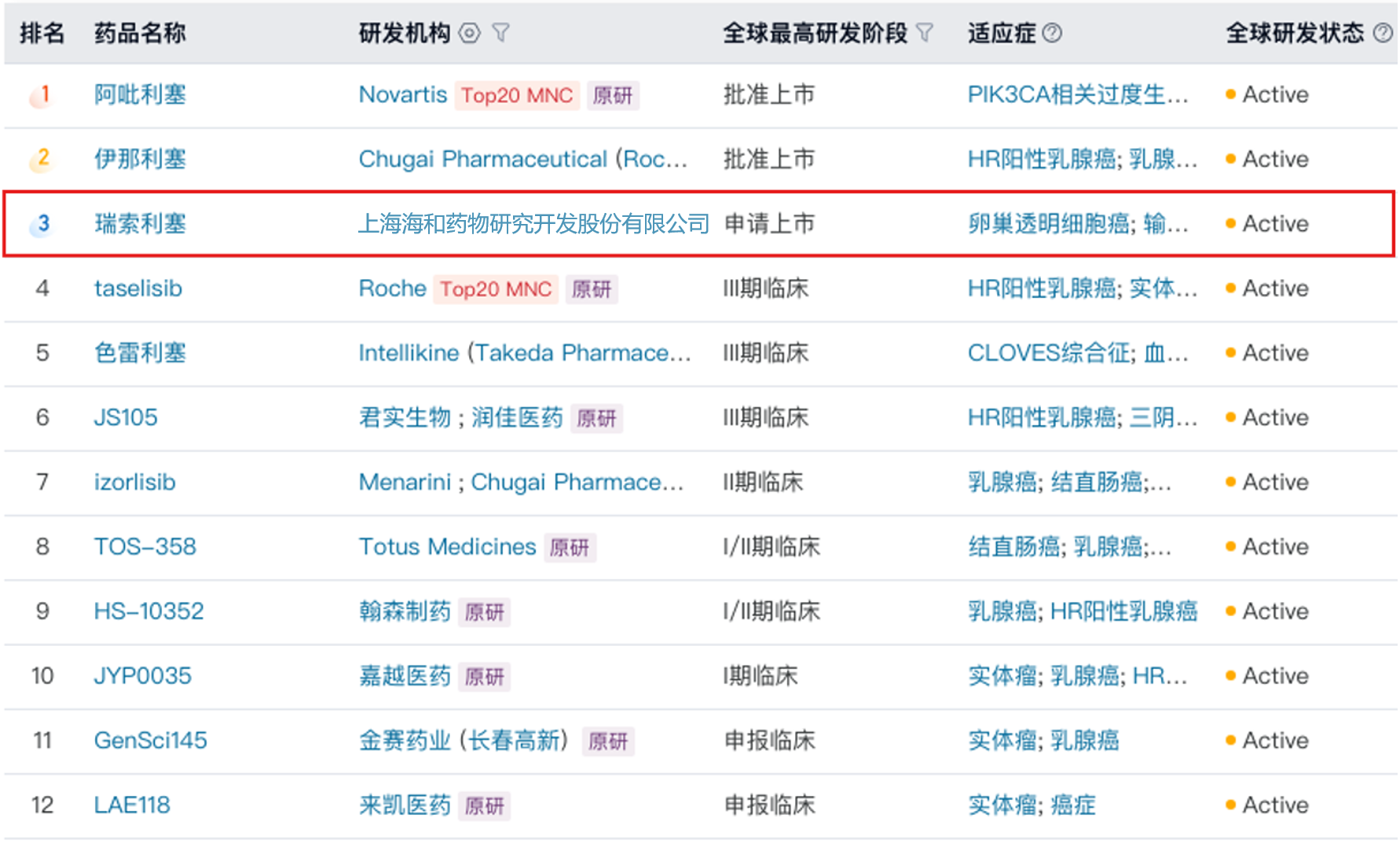The height and width of the screenshot is (844, 1400).
Task: Click the HR阳性乳腺癌 indication for JS105
Action: click(x=1040, y=417)
